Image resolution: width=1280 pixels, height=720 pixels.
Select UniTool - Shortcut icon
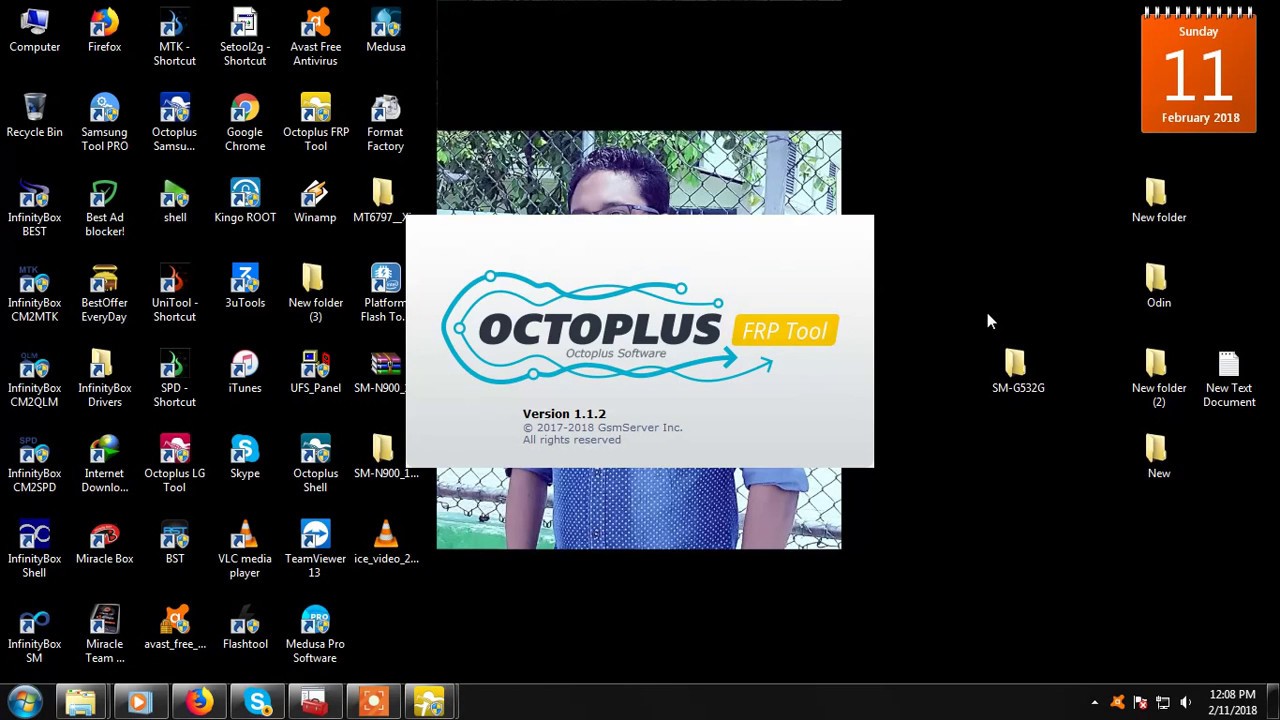coord(174,294)
